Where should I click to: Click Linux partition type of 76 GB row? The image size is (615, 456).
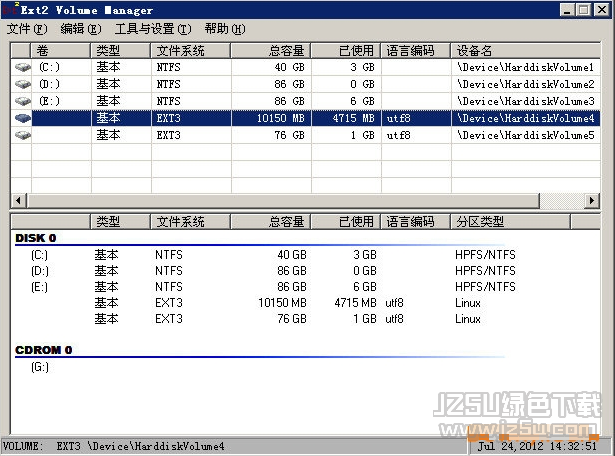pos(468,319)
